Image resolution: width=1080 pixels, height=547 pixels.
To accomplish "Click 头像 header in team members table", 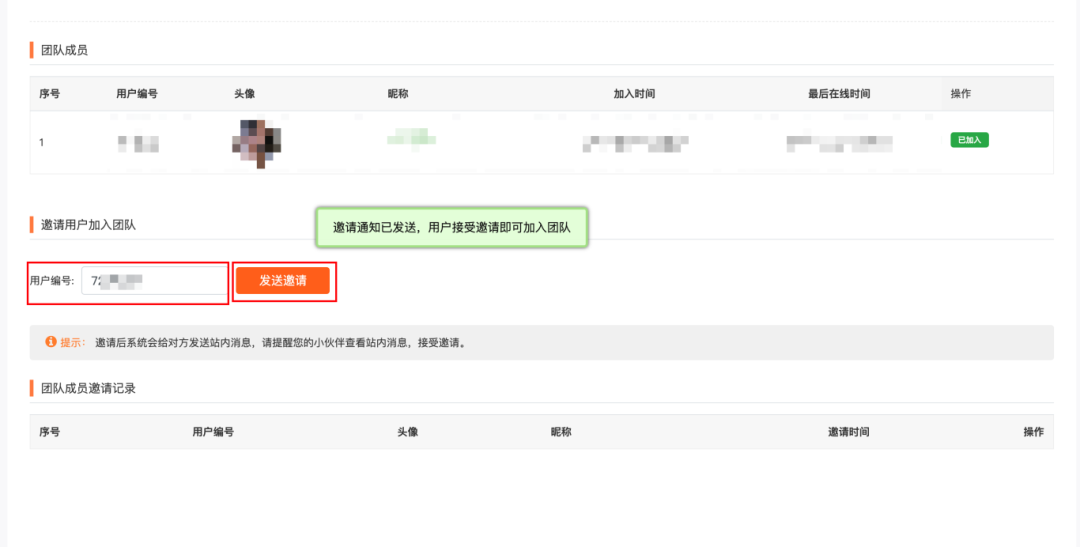I will click(244, 94).
